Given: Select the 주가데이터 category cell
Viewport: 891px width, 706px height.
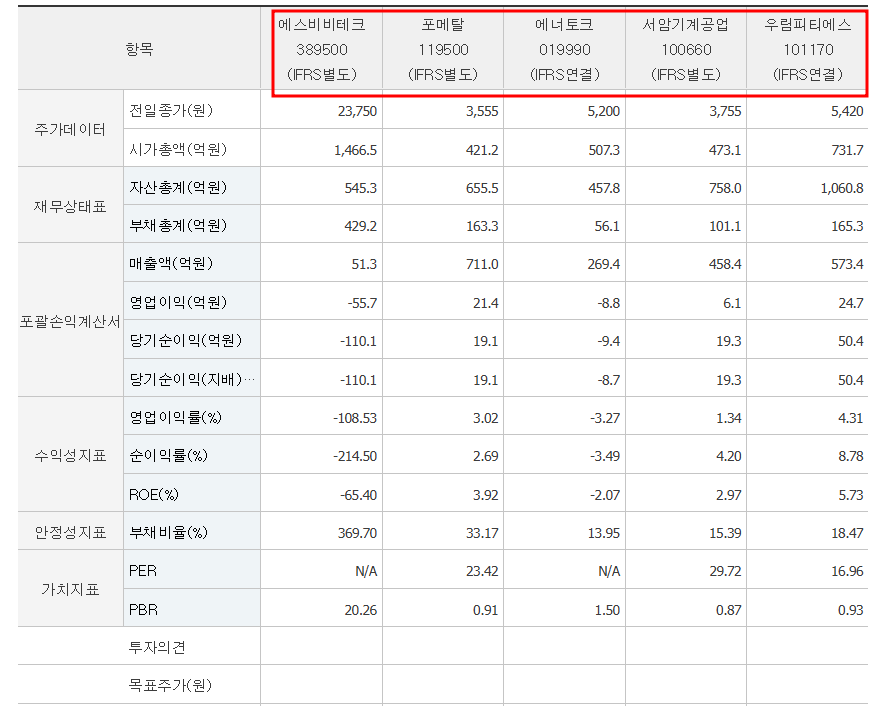Looking at the screenshot, I should (70, 130).
